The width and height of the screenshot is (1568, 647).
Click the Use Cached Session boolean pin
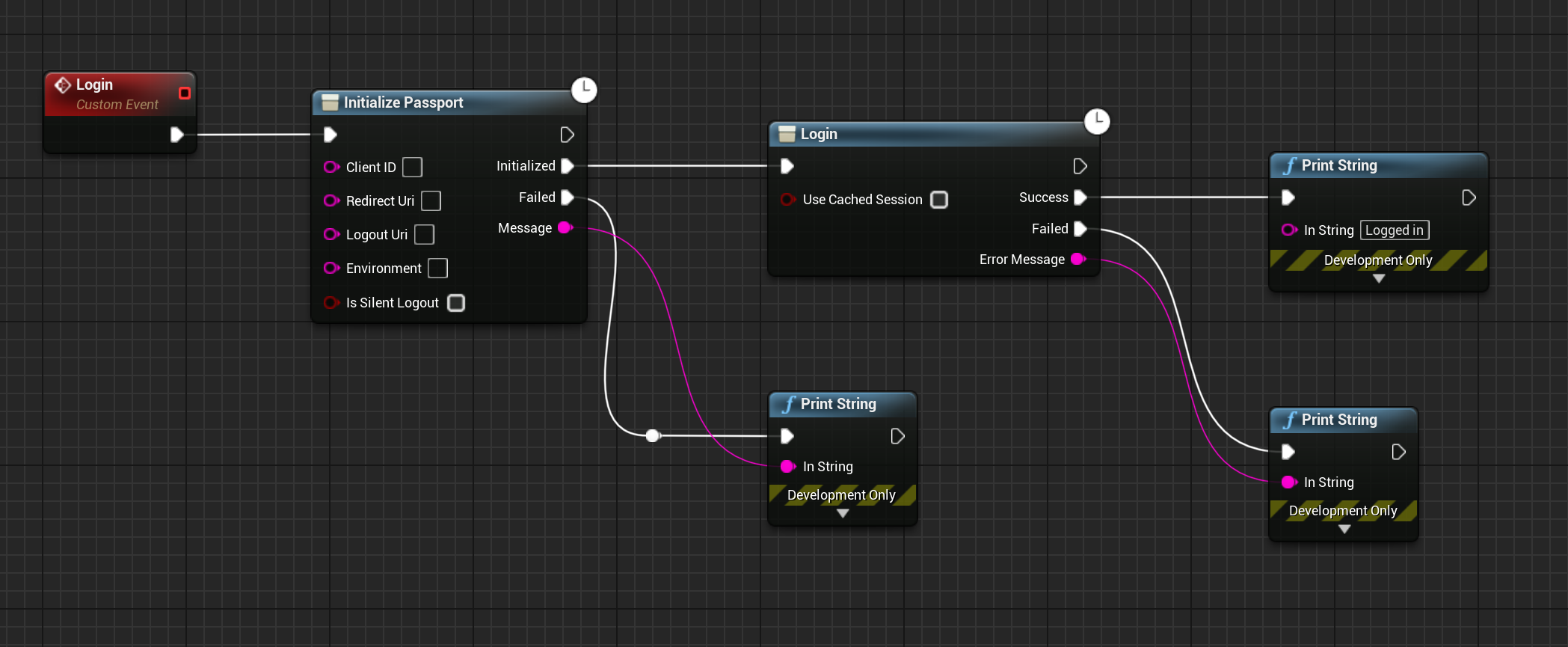pos(787,200)
